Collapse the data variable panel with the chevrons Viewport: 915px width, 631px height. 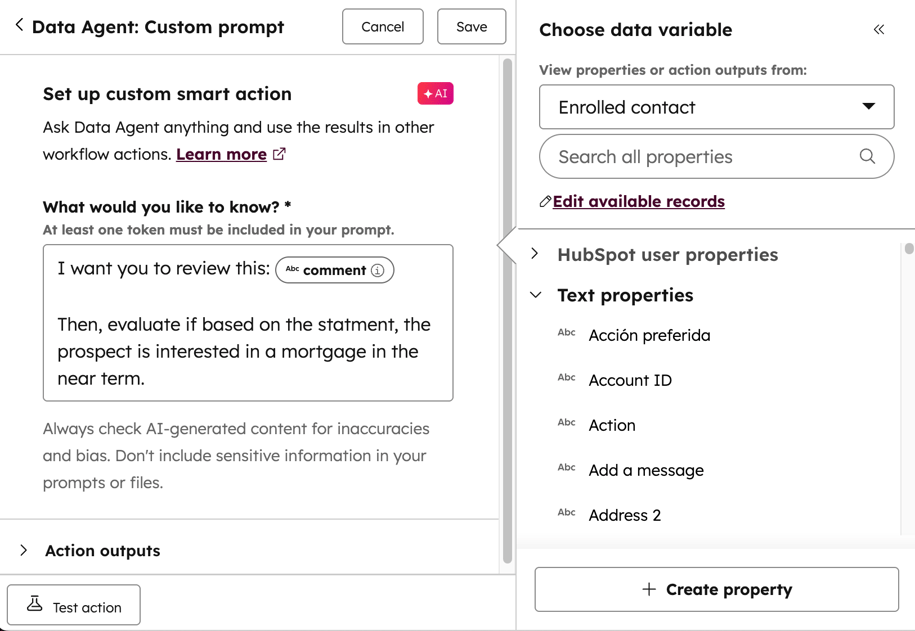click(x=878, y=30)
